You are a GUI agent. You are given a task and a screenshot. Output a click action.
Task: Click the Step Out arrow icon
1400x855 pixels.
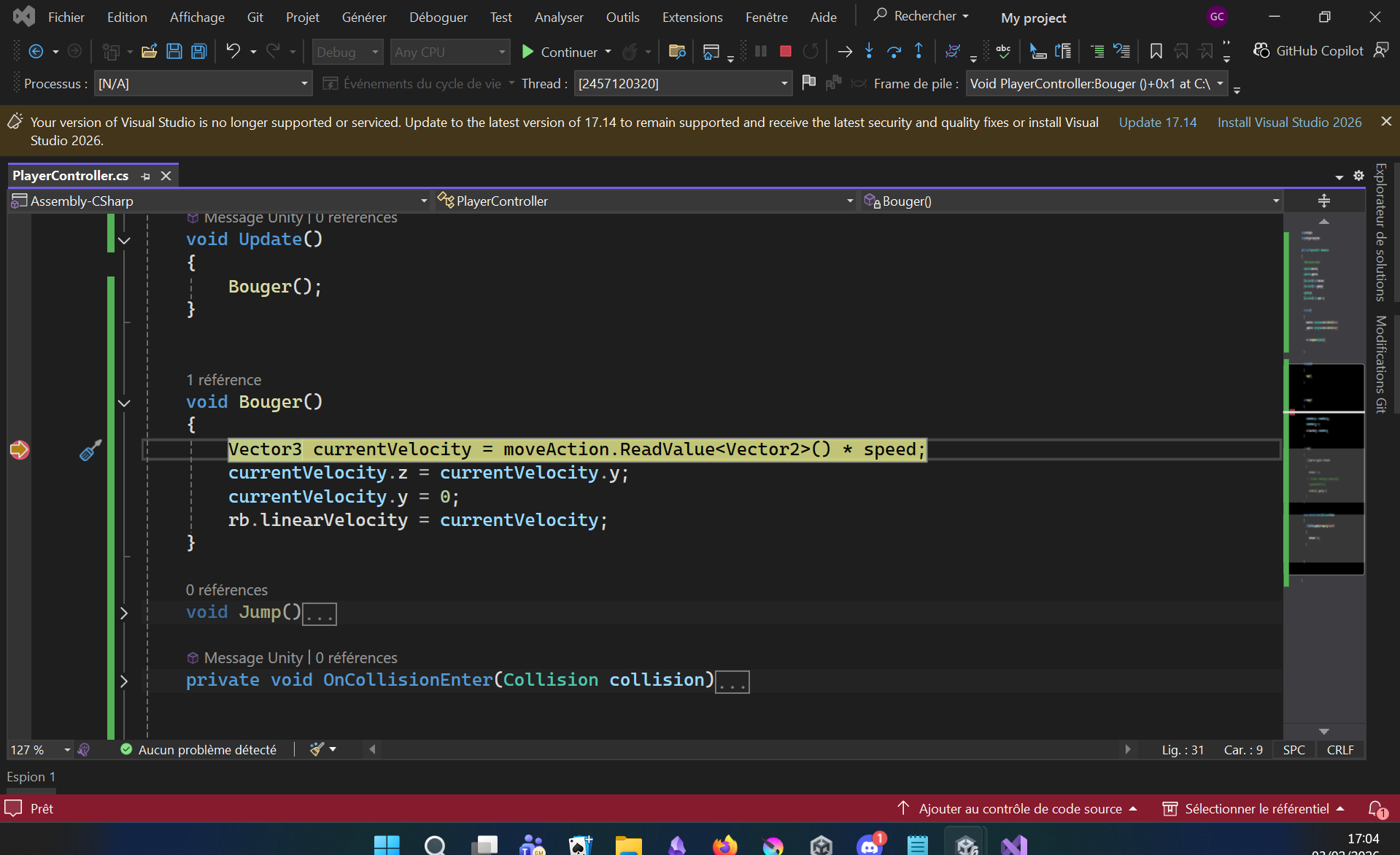(x=918, y=51)
